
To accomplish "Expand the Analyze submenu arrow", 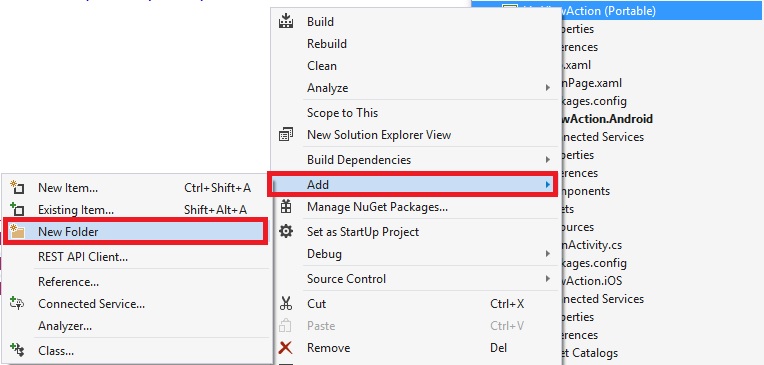I will (548, 88).
